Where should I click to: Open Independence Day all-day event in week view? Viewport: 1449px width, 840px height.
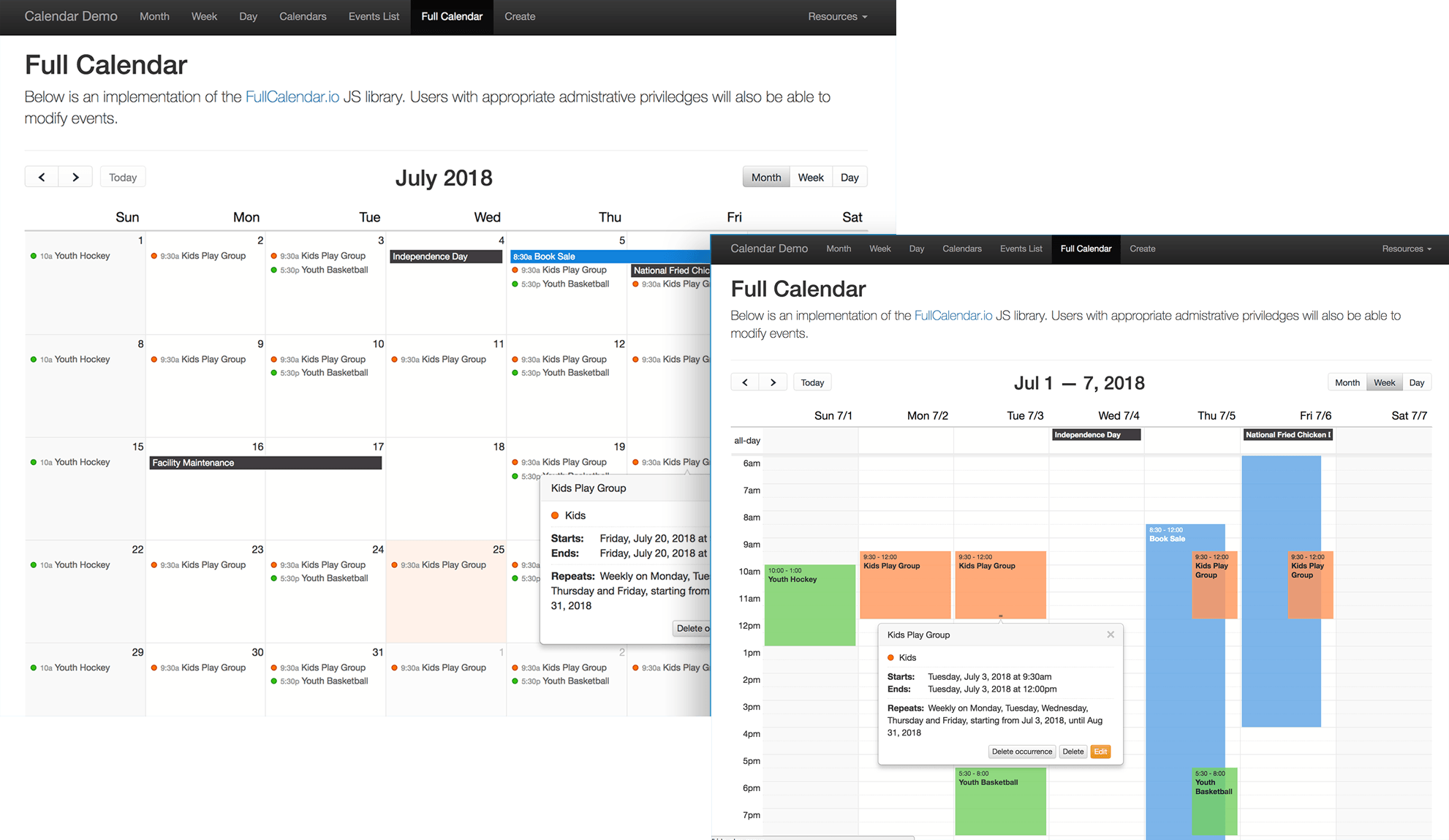[x=1097, y=435]
